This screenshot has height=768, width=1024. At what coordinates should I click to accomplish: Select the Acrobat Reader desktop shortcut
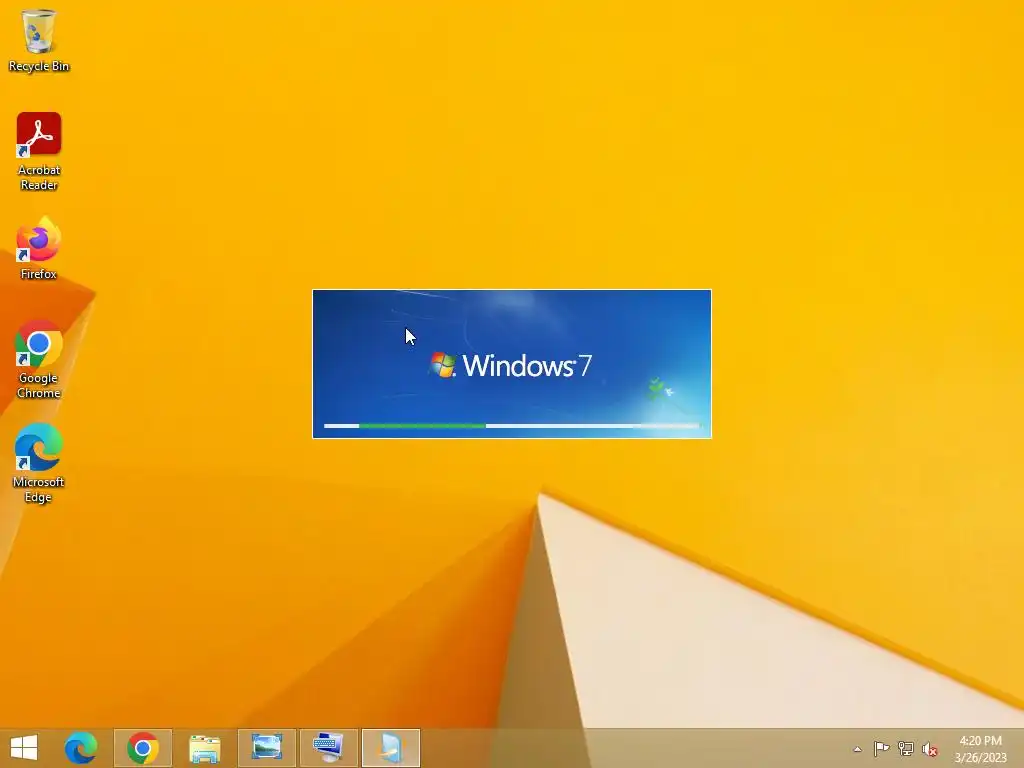point(39,152)
